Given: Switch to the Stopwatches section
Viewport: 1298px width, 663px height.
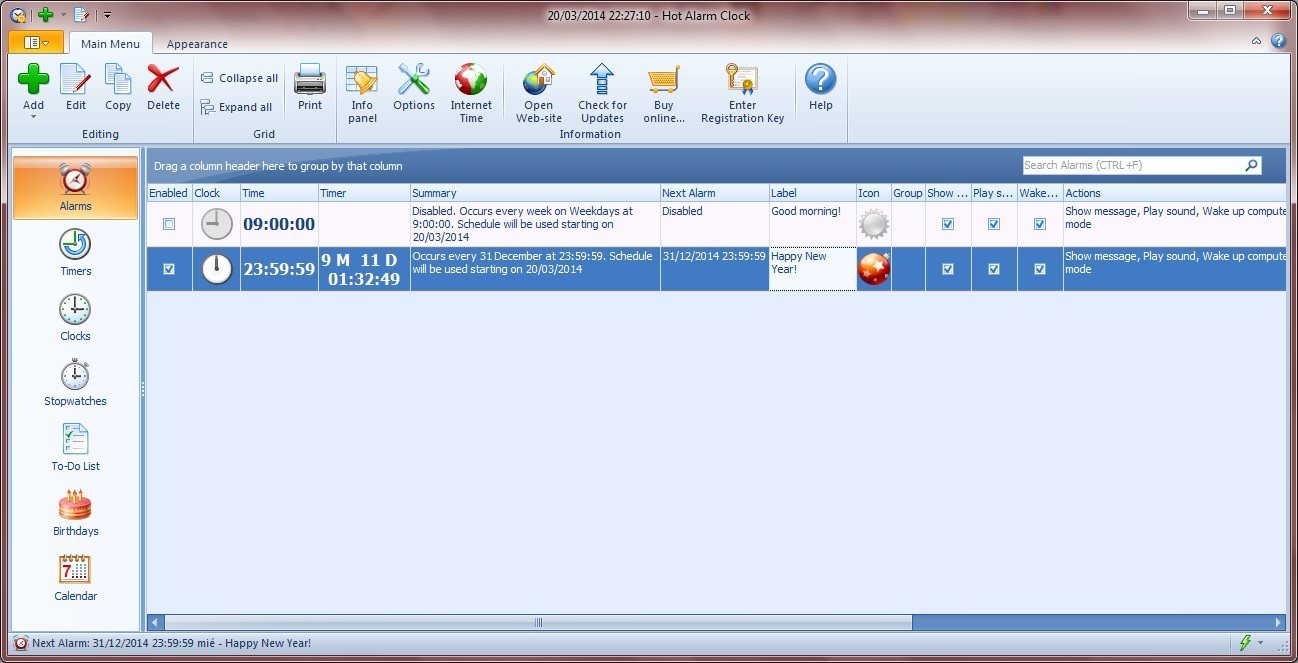Looking at the screenshot, I should point(75,382).
